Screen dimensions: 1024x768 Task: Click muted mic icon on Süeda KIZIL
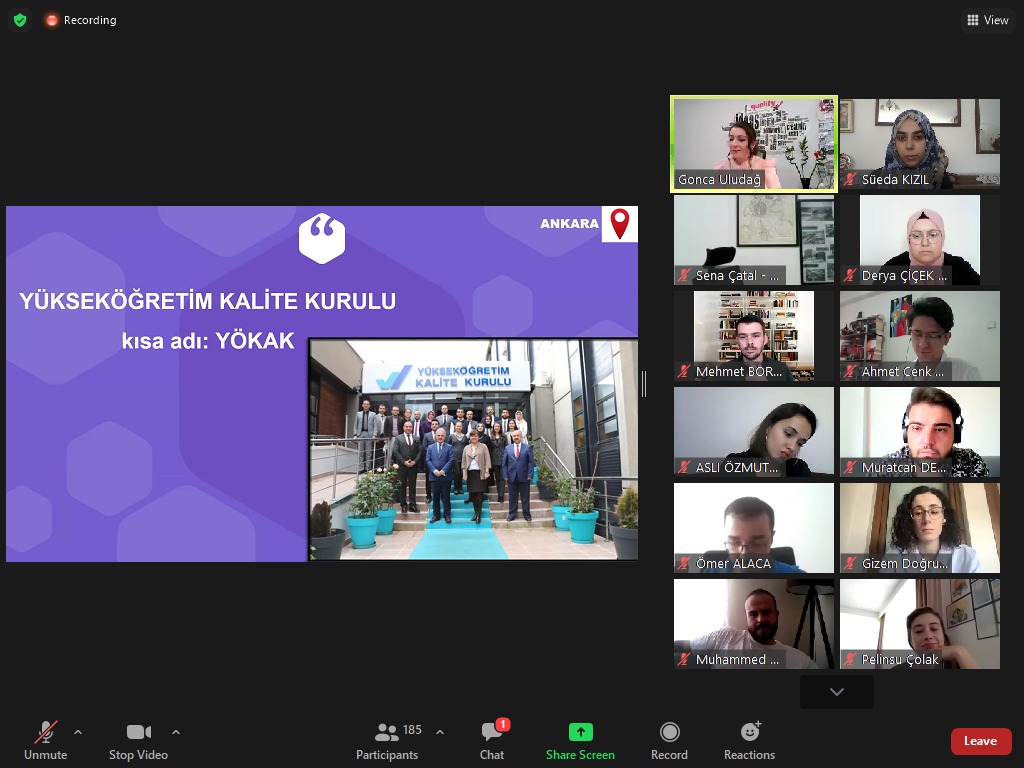pos(850,179)
